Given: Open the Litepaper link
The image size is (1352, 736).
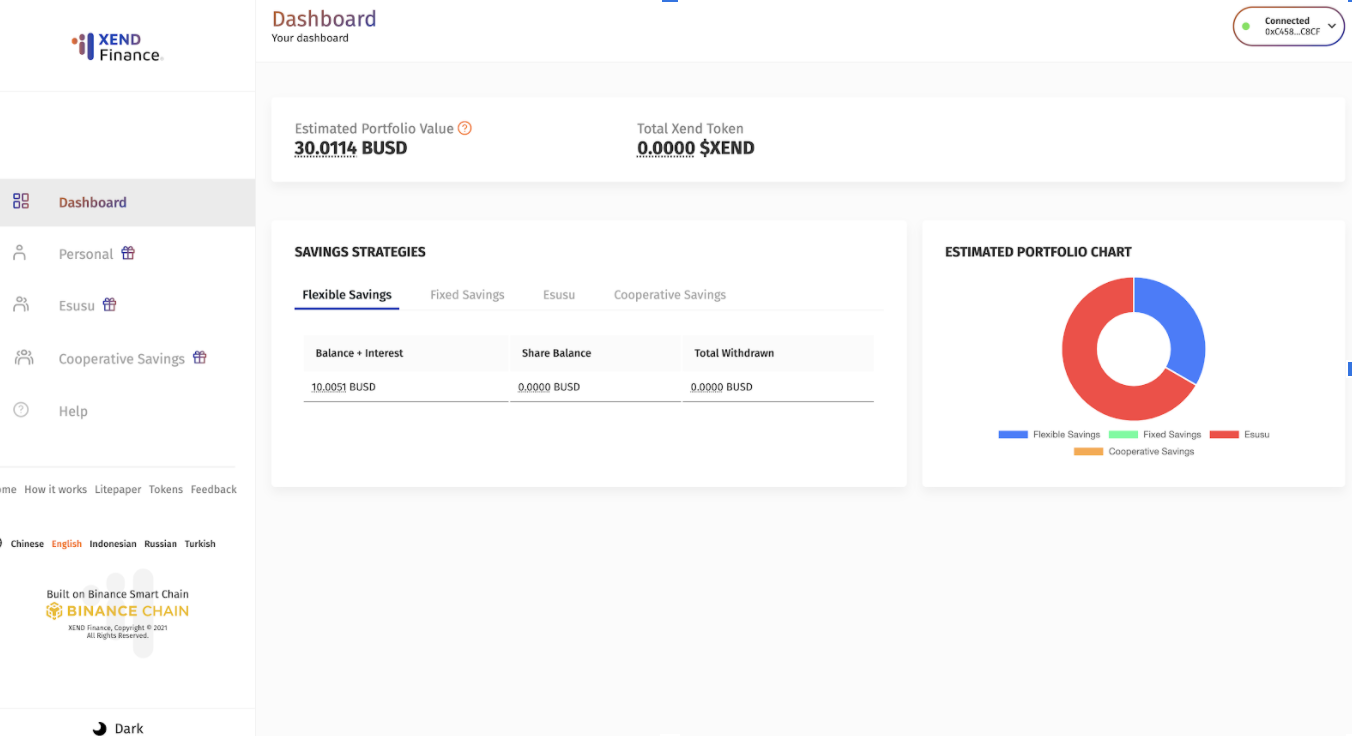Looking at the screenshot, I should coord(118,490).
